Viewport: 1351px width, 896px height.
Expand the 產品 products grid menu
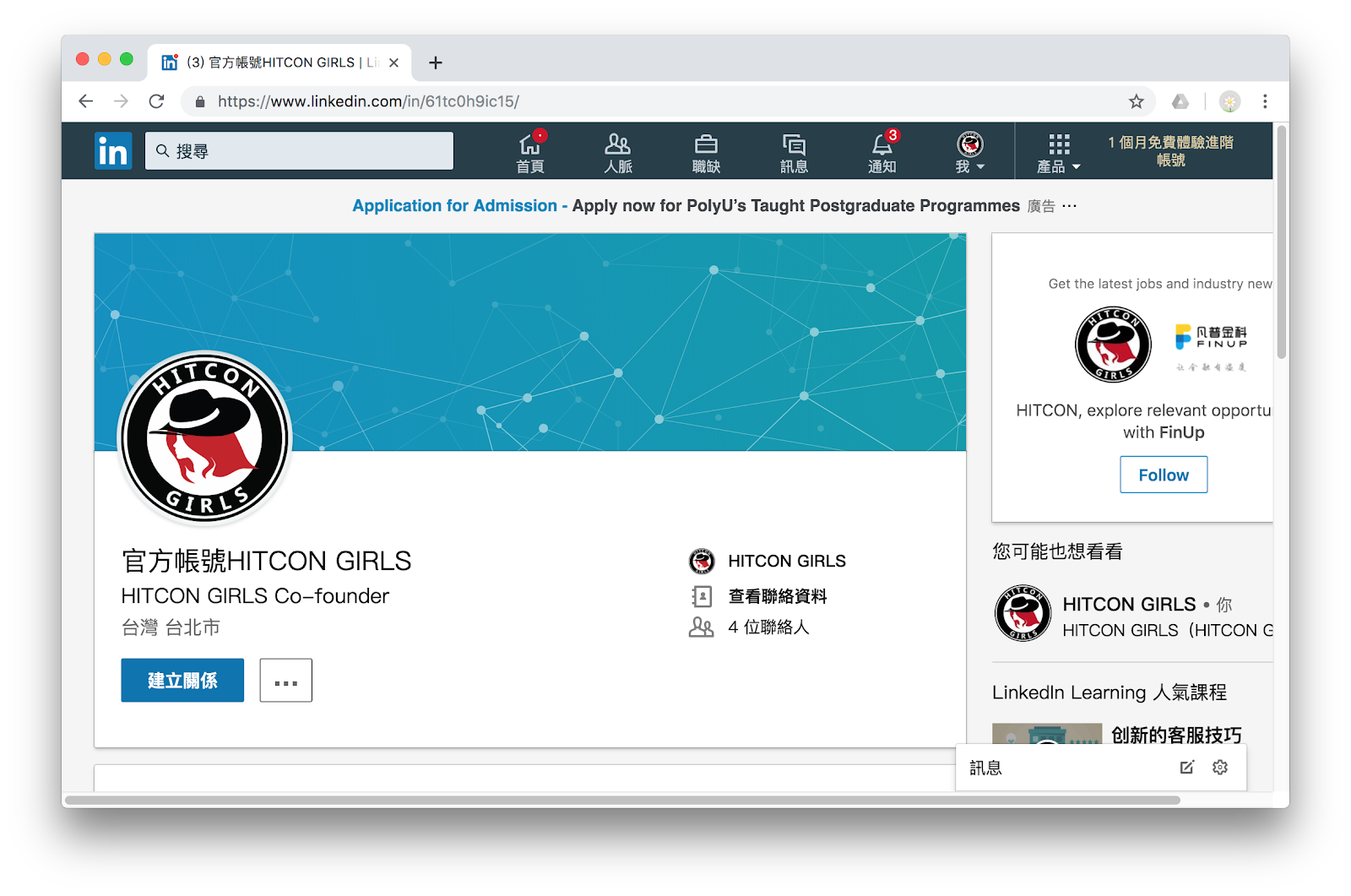tap(1059, 152)
